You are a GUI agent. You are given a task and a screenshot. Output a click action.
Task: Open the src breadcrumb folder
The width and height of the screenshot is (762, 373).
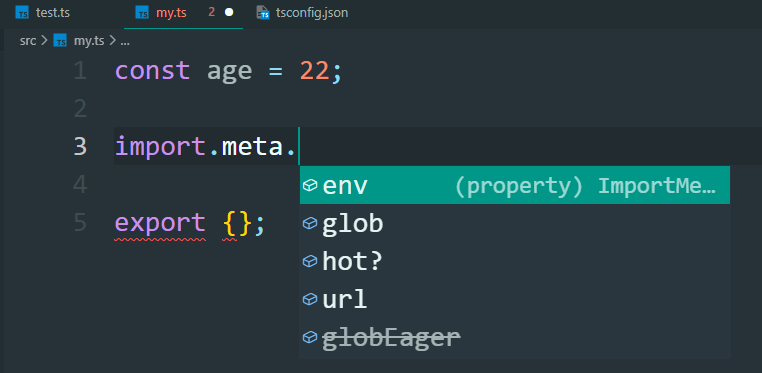(x=28, y=41)
